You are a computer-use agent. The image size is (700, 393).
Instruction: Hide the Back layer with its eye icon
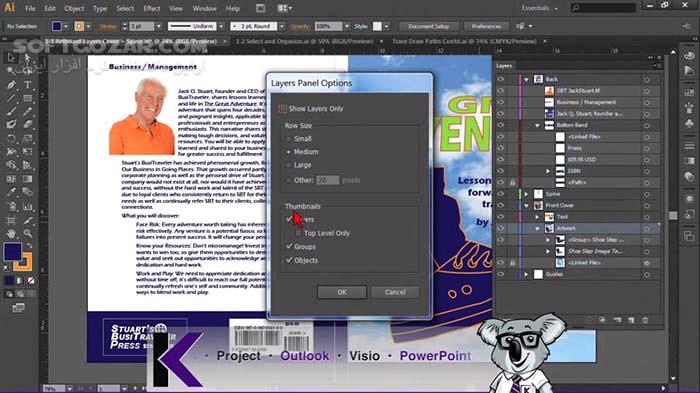pyautogui.click(x=500, y=79)
